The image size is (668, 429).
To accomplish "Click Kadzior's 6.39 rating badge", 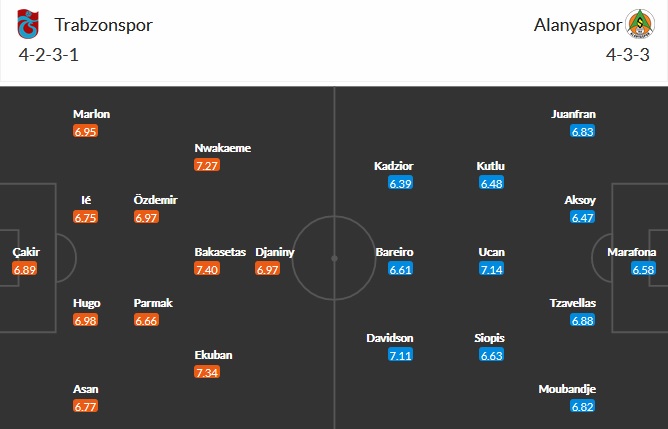I will click(x=401, y=183).
